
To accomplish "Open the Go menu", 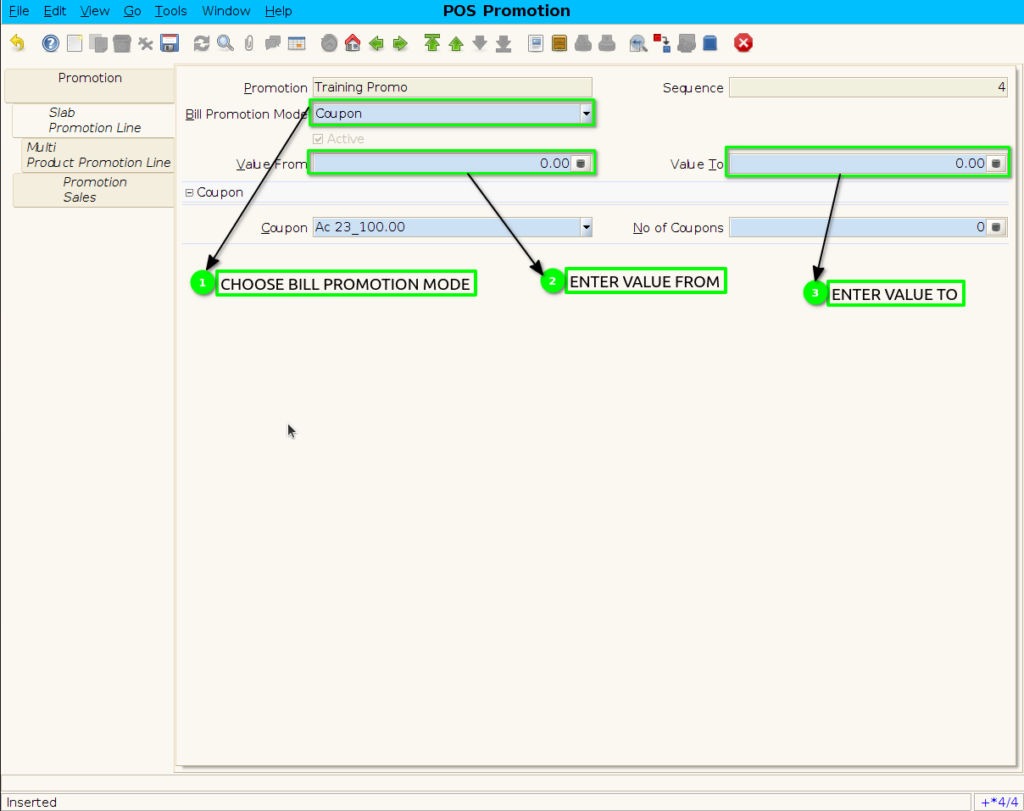I will [133, 11].
